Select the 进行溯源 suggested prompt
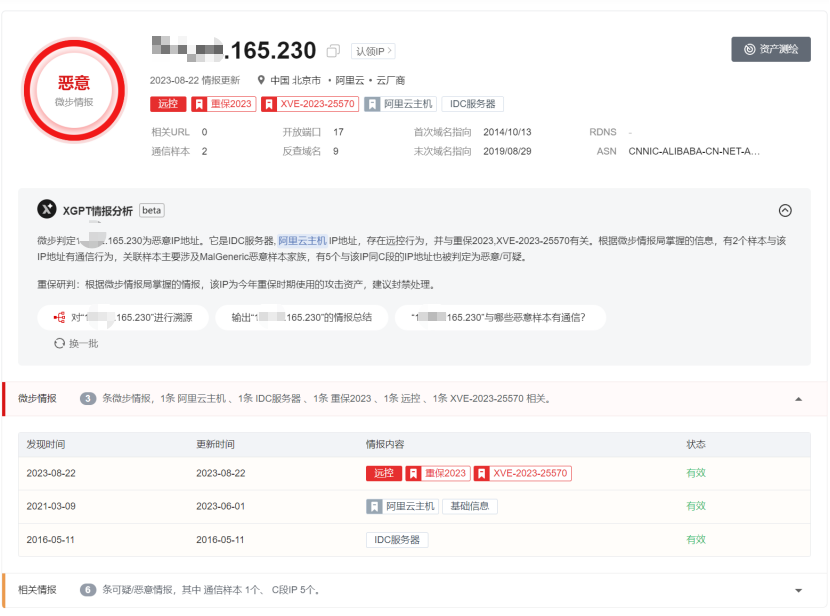This screenshot has width=830, height=616. [123, 318]
